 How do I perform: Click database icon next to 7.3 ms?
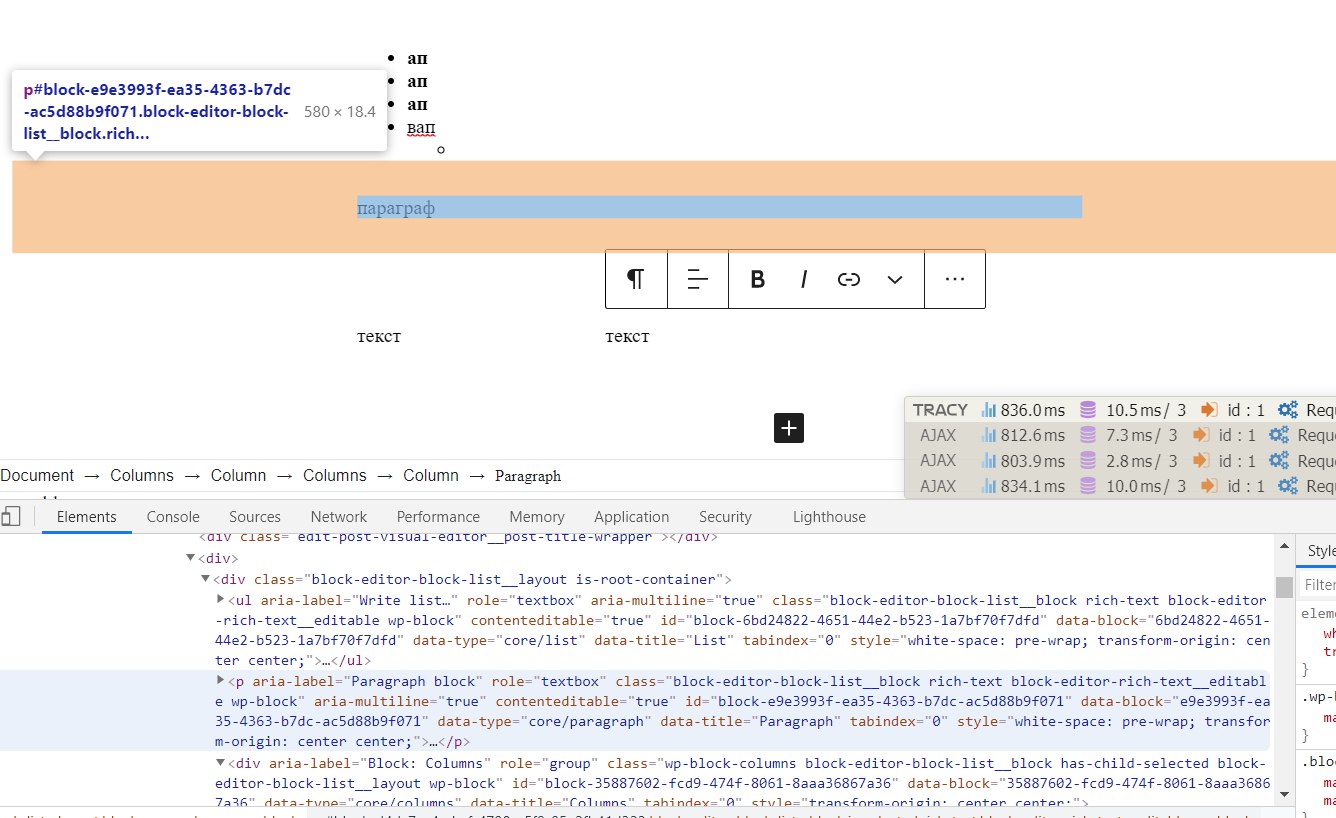coord(1087,435)
